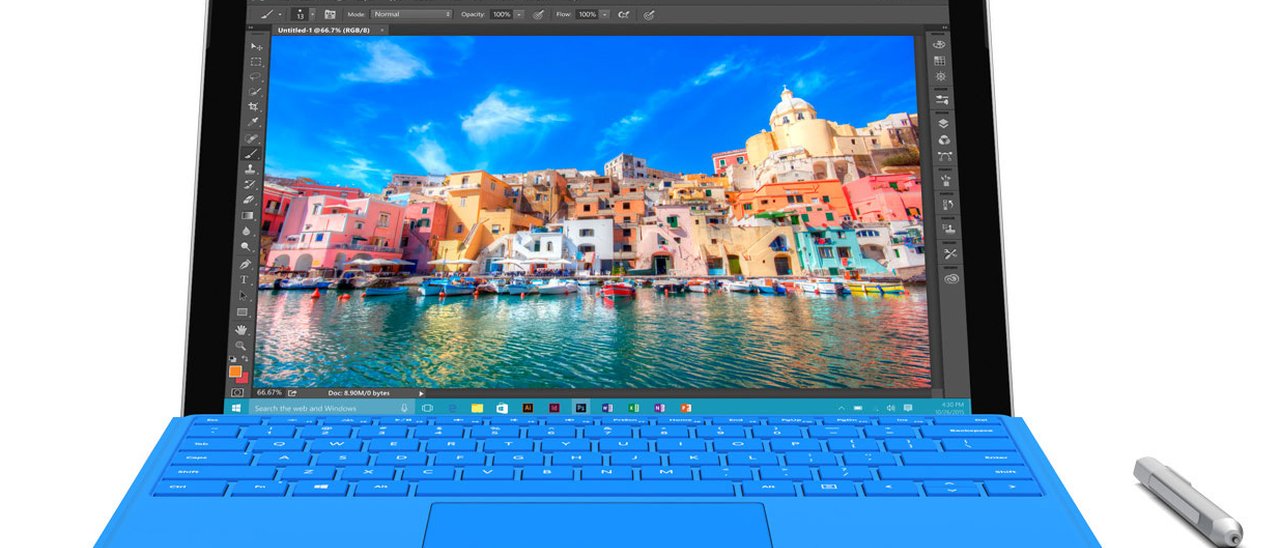Open the Opacity slider dropdown arrow

(519, 14)
